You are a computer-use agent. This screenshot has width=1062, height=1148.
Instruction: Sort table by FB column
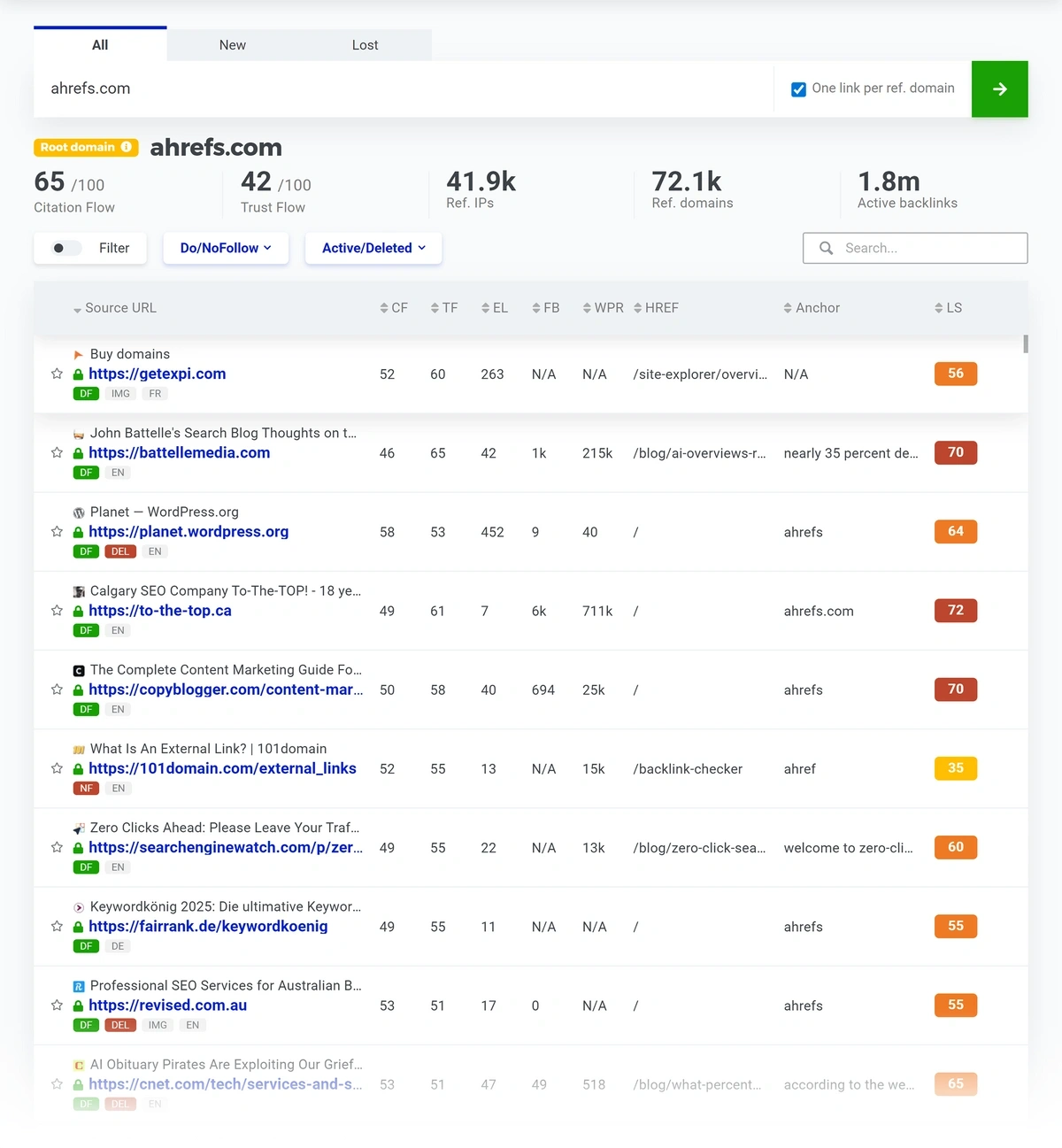546,308
